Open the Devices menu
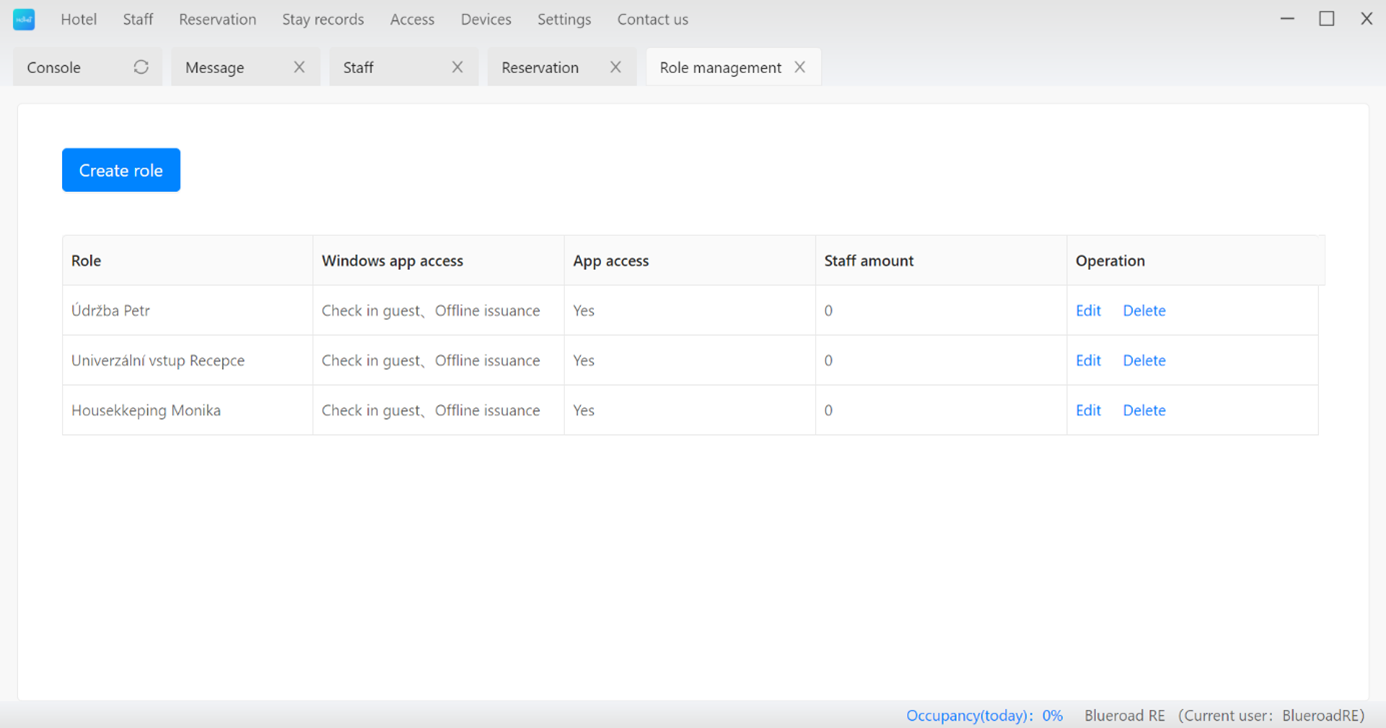This screenshot has width=1386, height=728. [x=486, y=19]
